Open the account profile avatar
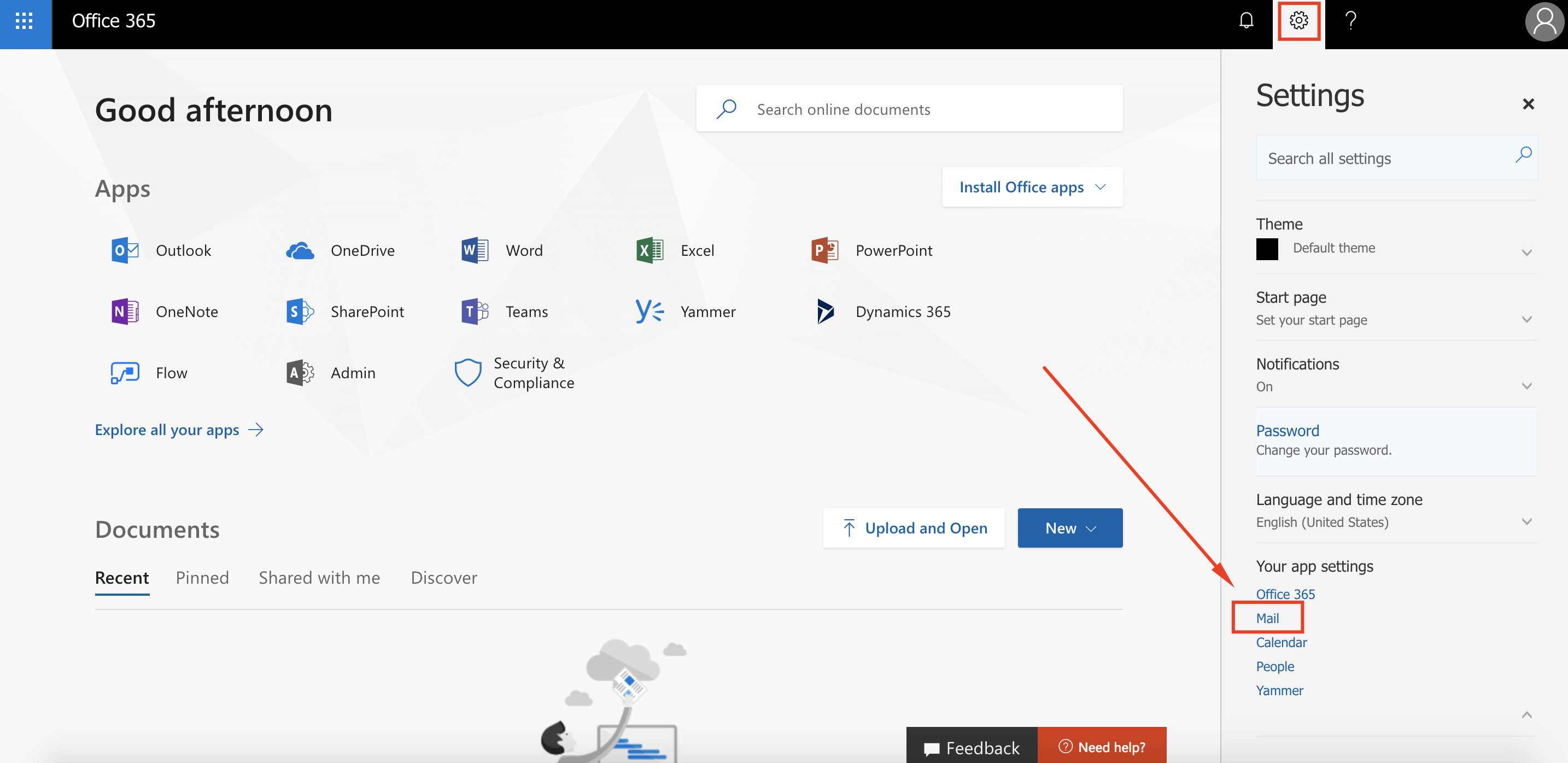Viewport: 1568px width, 763px height. [x=1544, y=22]
